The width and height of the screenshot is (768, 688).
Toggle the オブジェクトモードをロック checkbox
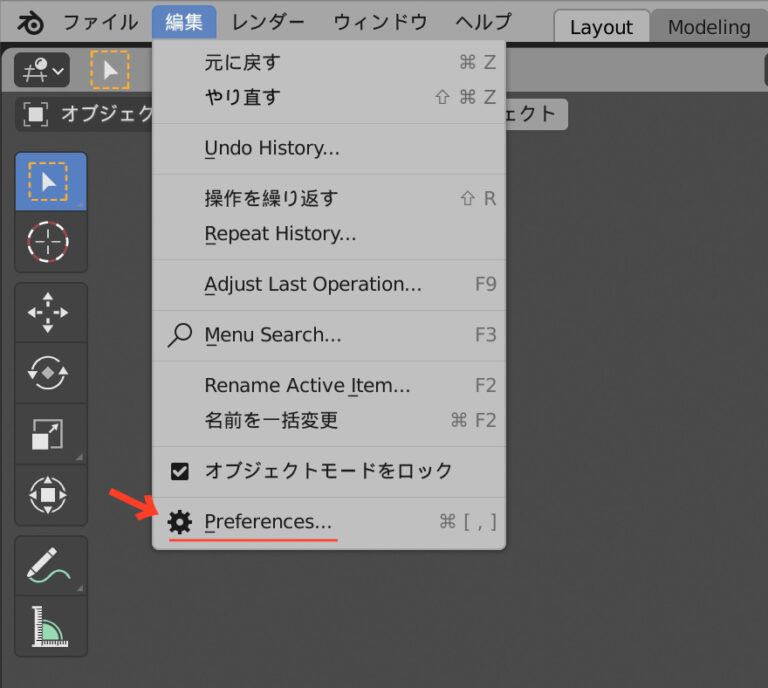click(180, 471)
